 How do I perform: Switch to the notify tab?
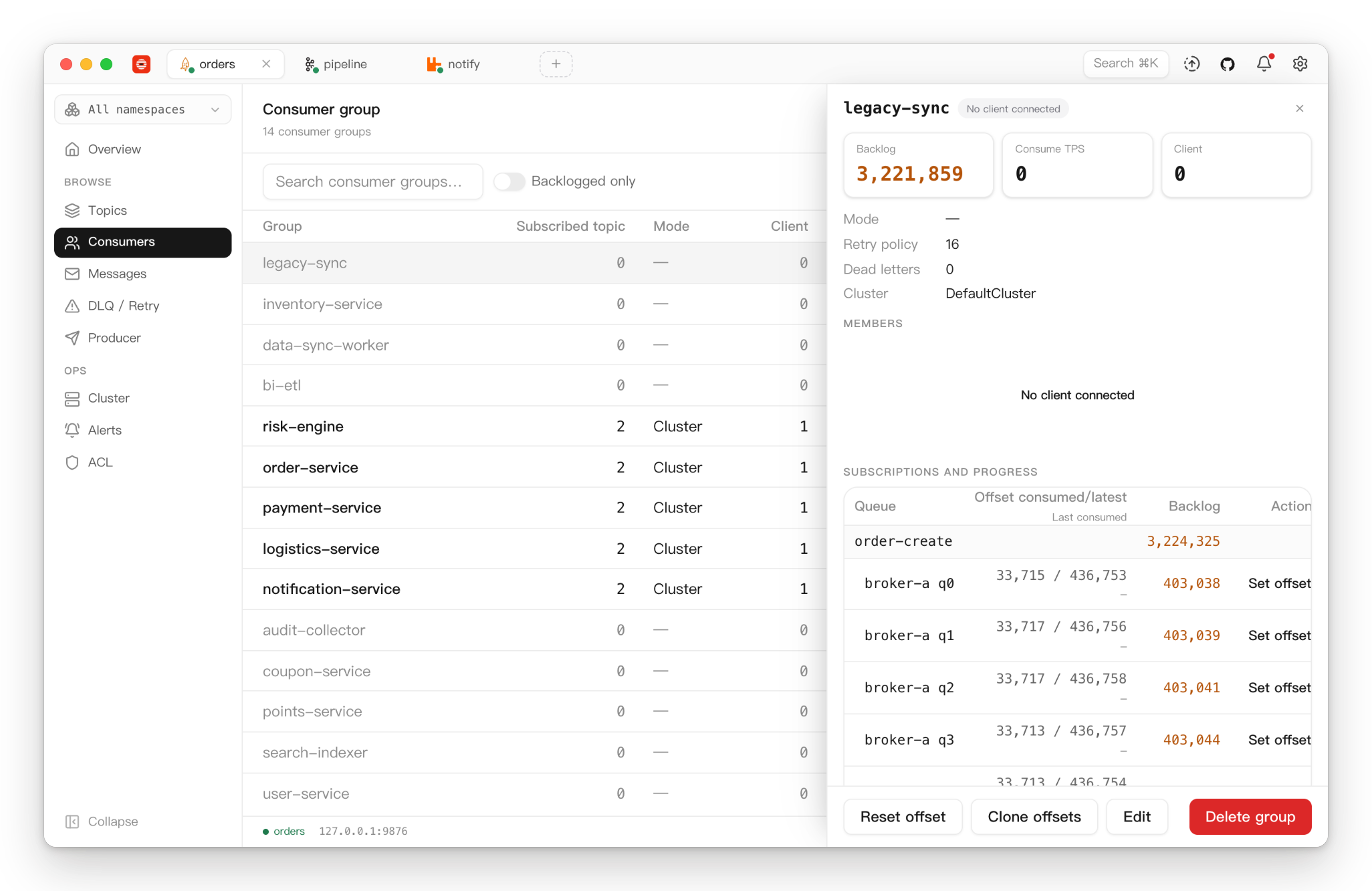[453, 64]
